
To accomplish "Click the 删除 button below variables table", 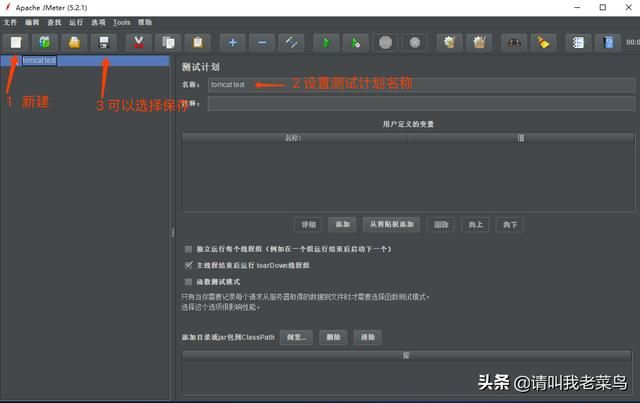I will [x=441, y=225].
